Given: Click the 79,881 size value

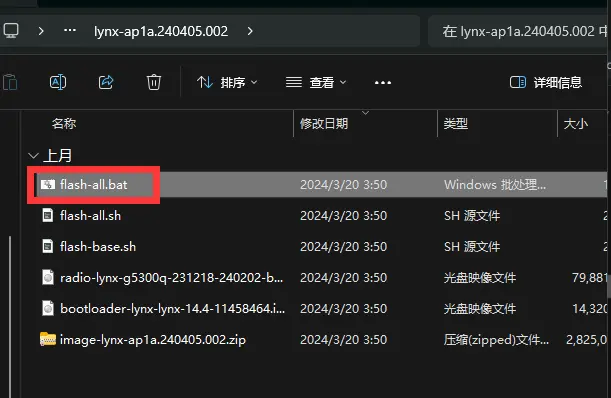Looking at the screenshot, I should pos(590,278).
